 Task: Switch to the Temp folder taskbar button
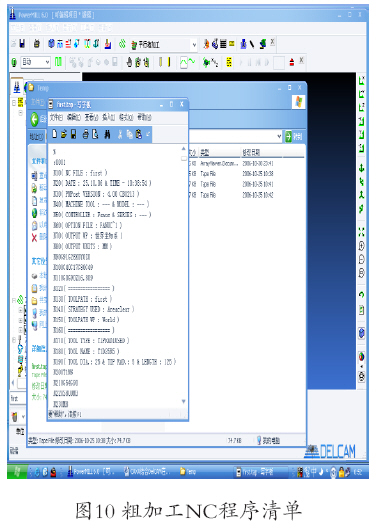(x=188, y=472)
